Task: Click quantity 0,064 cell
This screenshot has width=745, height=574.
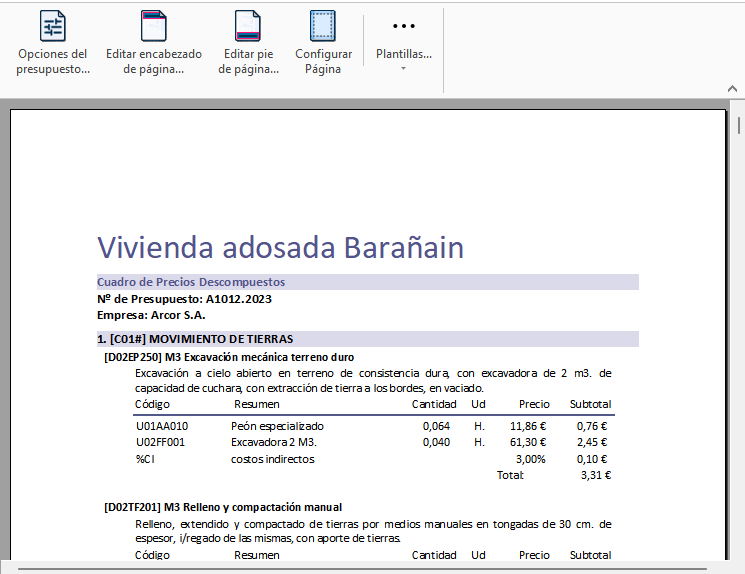Action: point(436,426)
